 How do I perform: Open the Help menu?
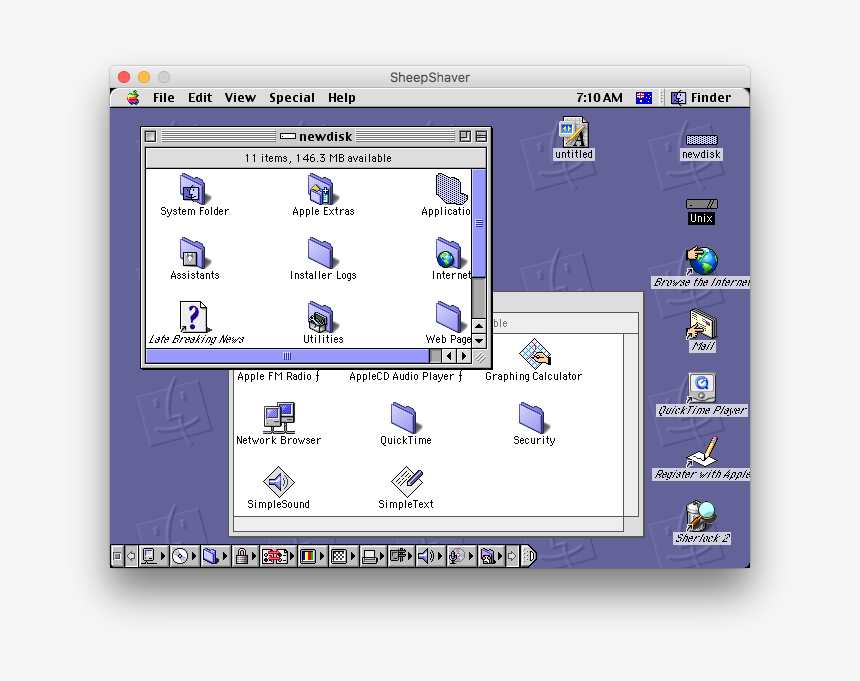point(342,98)
